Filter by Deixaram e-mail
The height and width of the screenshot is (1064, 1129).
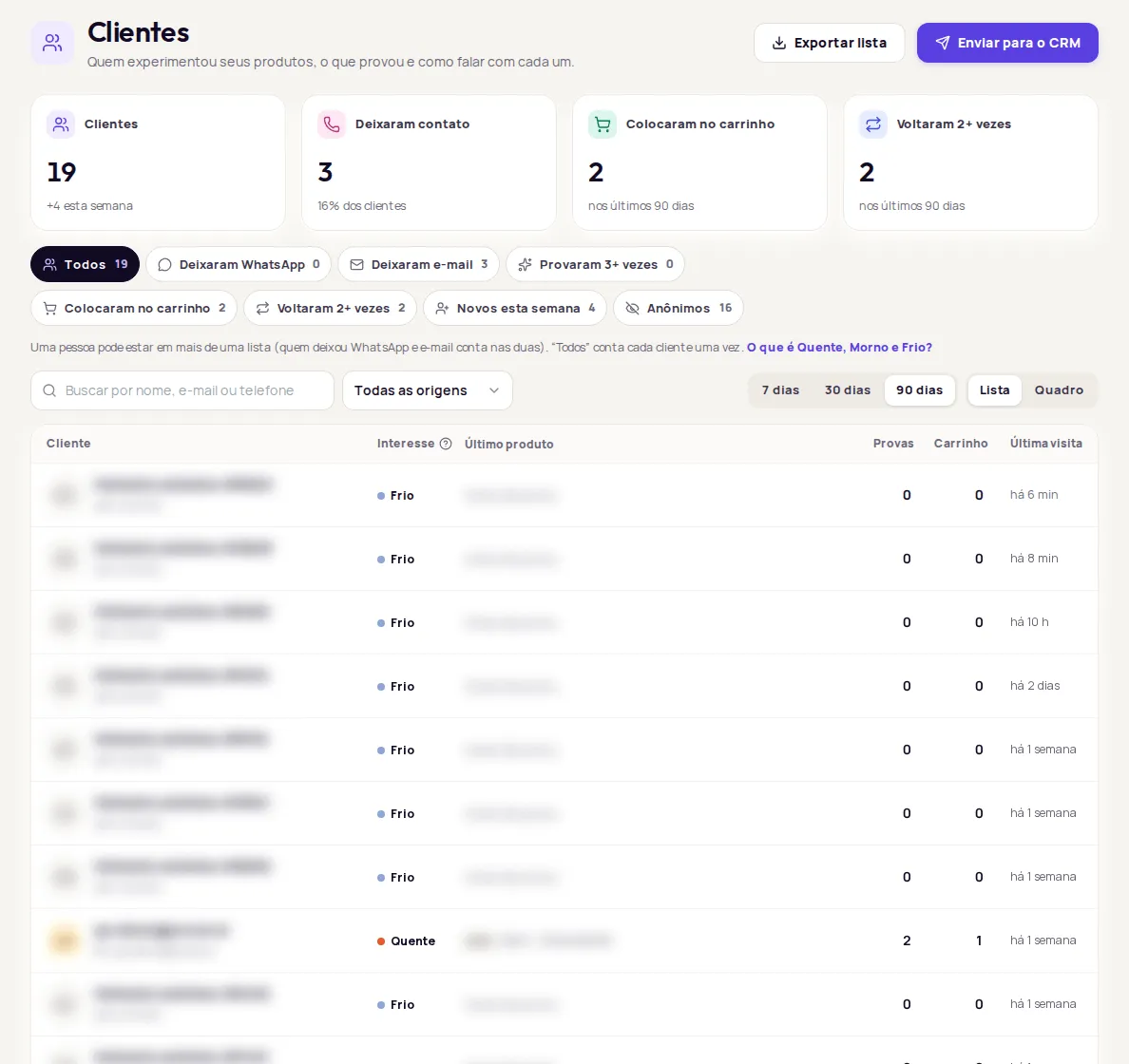(x=418, y=265)
